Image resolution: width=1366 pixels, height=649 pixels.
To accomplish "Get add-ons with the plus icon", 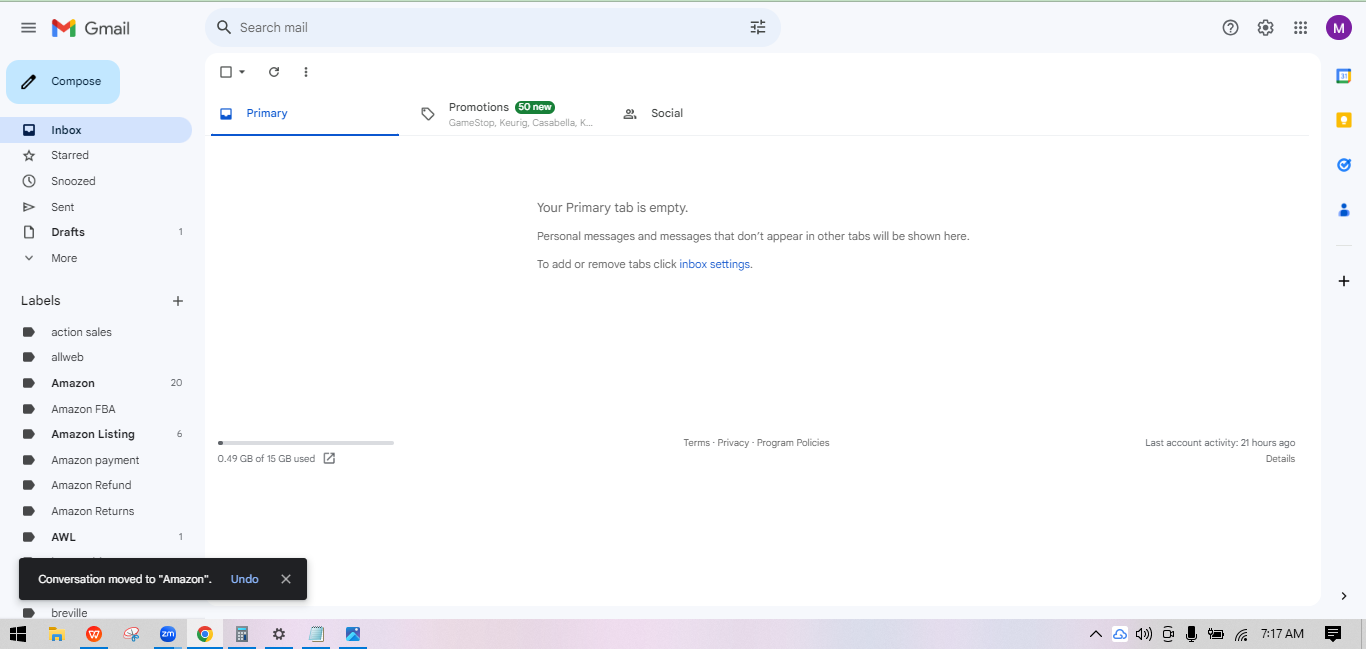I will click(1344, 281).
